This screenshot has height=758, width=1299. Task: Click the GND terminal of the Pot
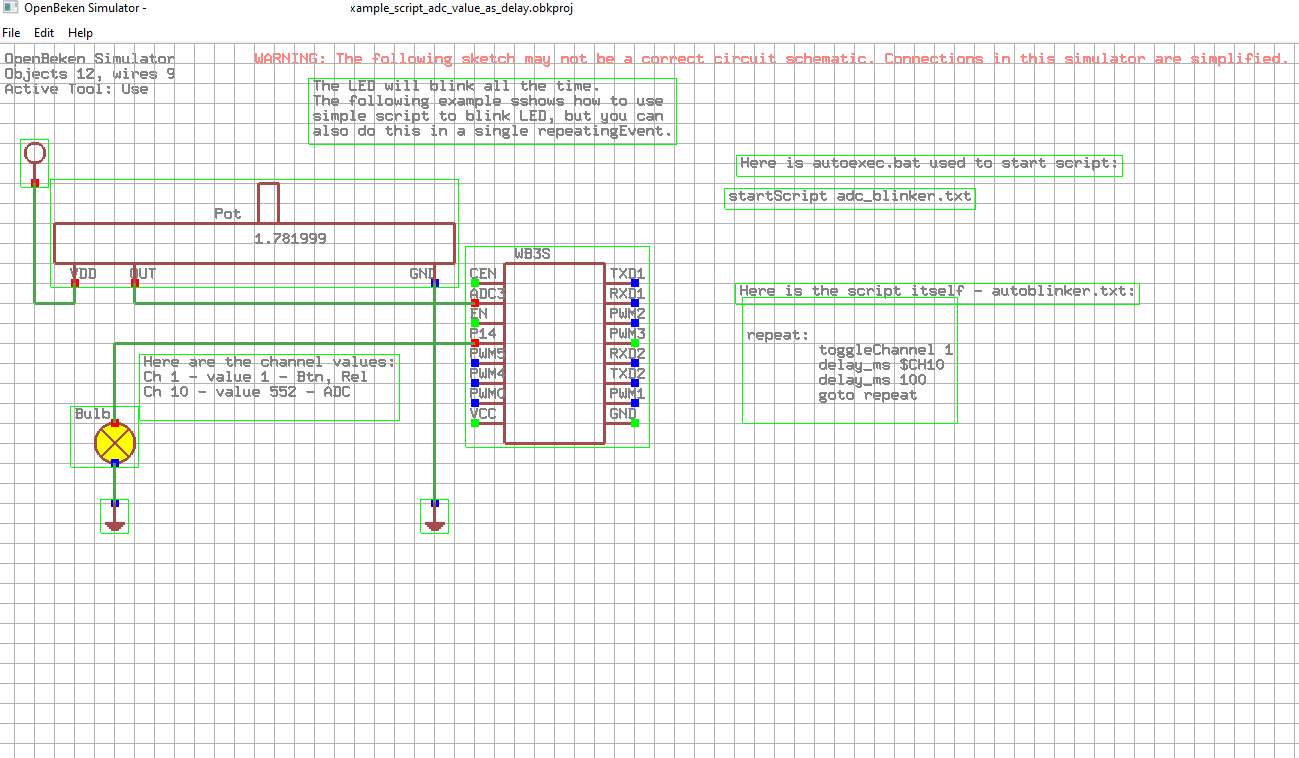point(434,282)
